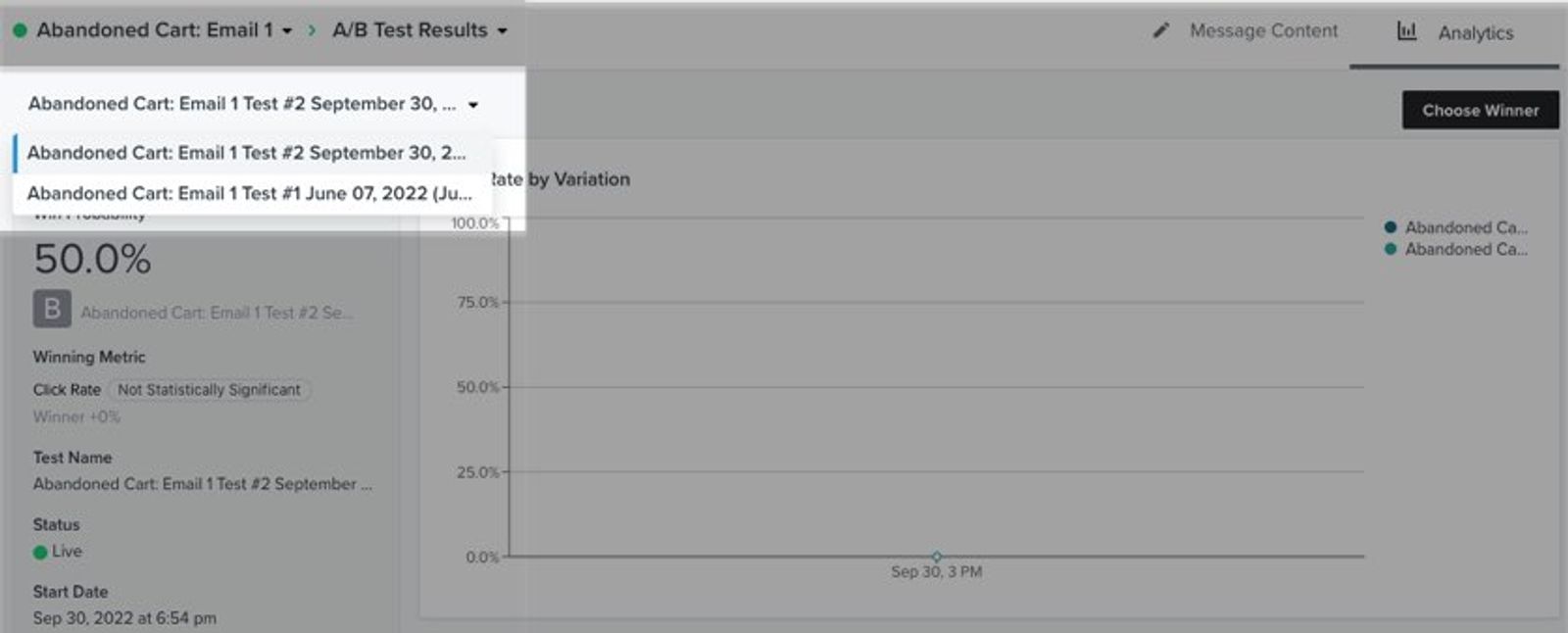This screenshot has height=633, width=1568.
Task: Collapse the test selector dropdown caret
Action: (x=473, y=105)
